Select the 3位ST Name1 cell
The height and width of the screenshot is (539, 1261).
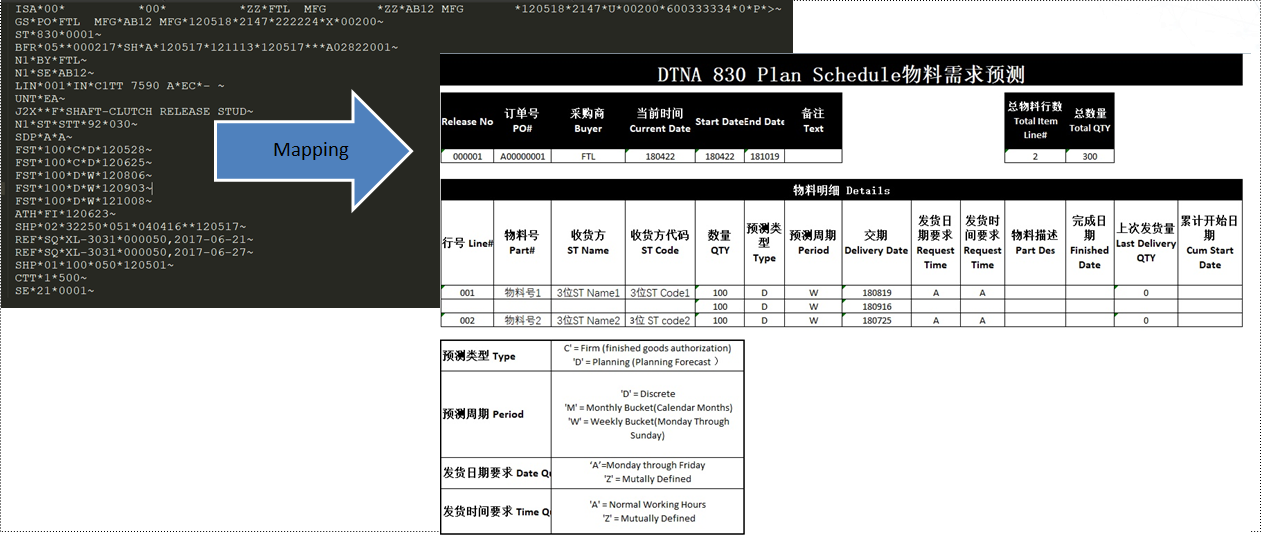click(x=588, y=292)
